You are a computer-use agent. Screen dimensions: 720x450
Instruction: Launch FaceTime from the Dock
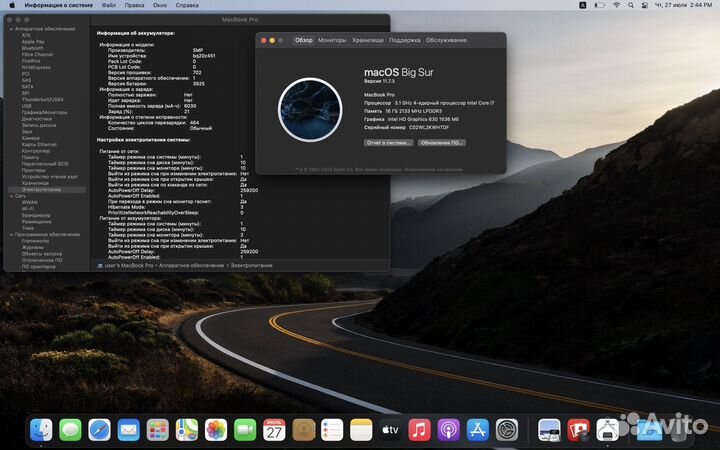click(x=245, y=430)
